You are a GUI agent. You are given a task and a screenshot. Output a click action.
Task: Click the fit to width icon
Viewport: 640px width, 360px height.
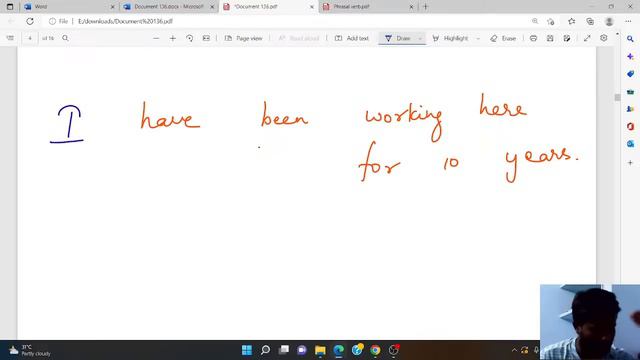pos(206,38)
